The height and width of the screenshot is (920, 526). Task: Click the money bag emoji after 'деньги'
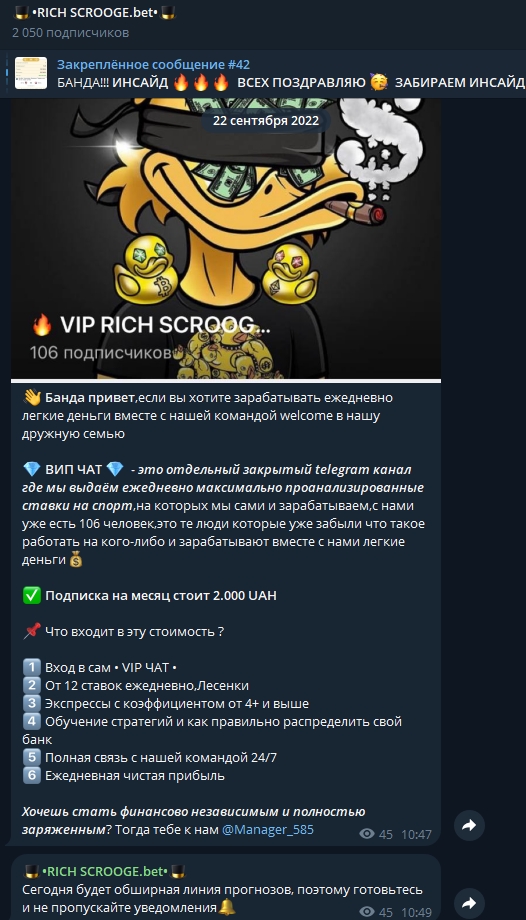[76, 560]
